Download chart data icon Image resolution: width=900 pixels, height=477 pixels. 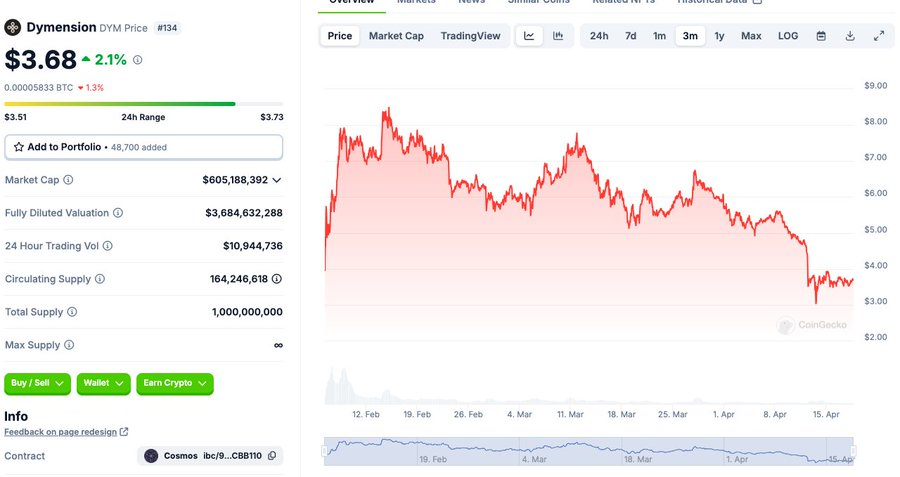point(850,36)
